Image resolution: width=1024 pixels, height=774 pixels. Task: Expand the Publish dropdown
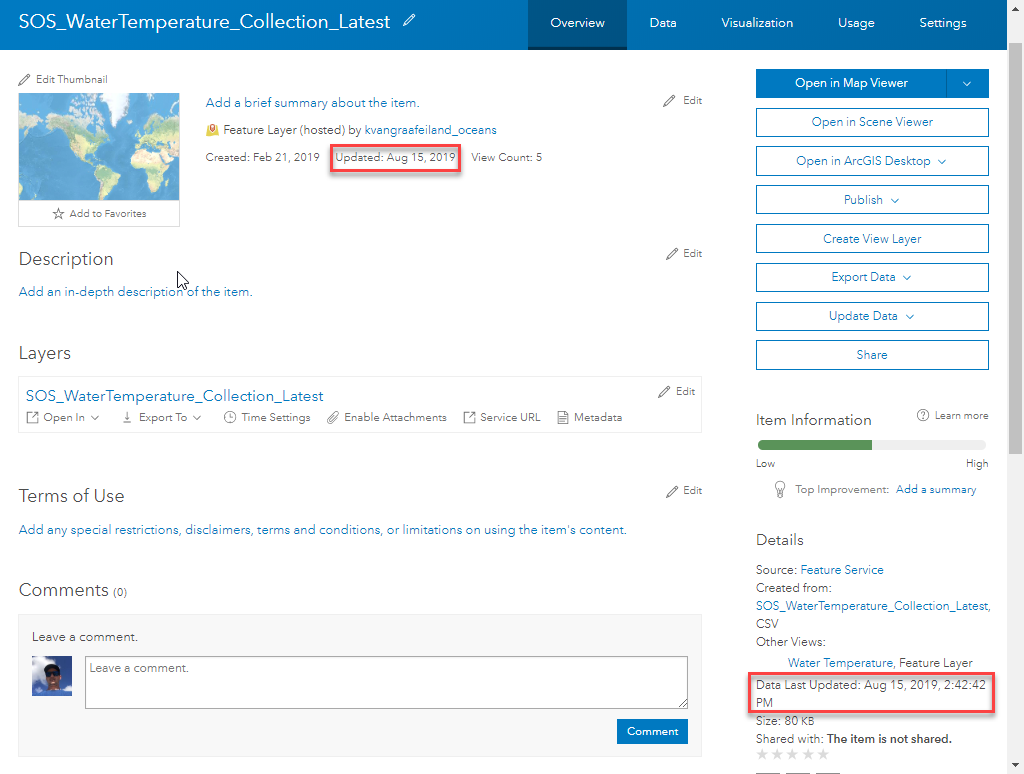click(x=895, y=201)
